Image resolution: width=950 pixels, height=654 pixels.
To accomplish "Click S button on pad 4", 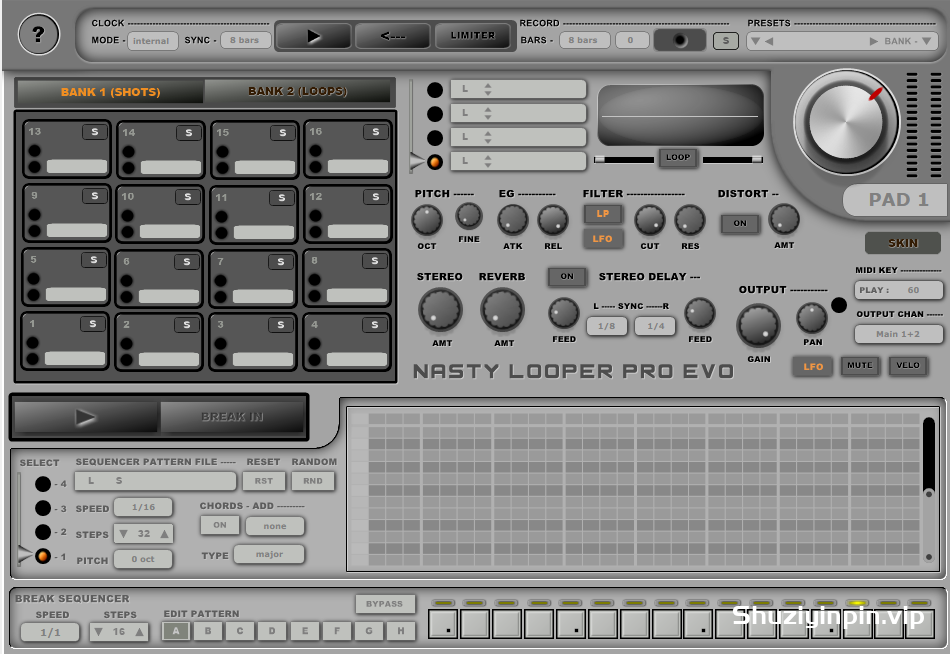I will point(375,325).
